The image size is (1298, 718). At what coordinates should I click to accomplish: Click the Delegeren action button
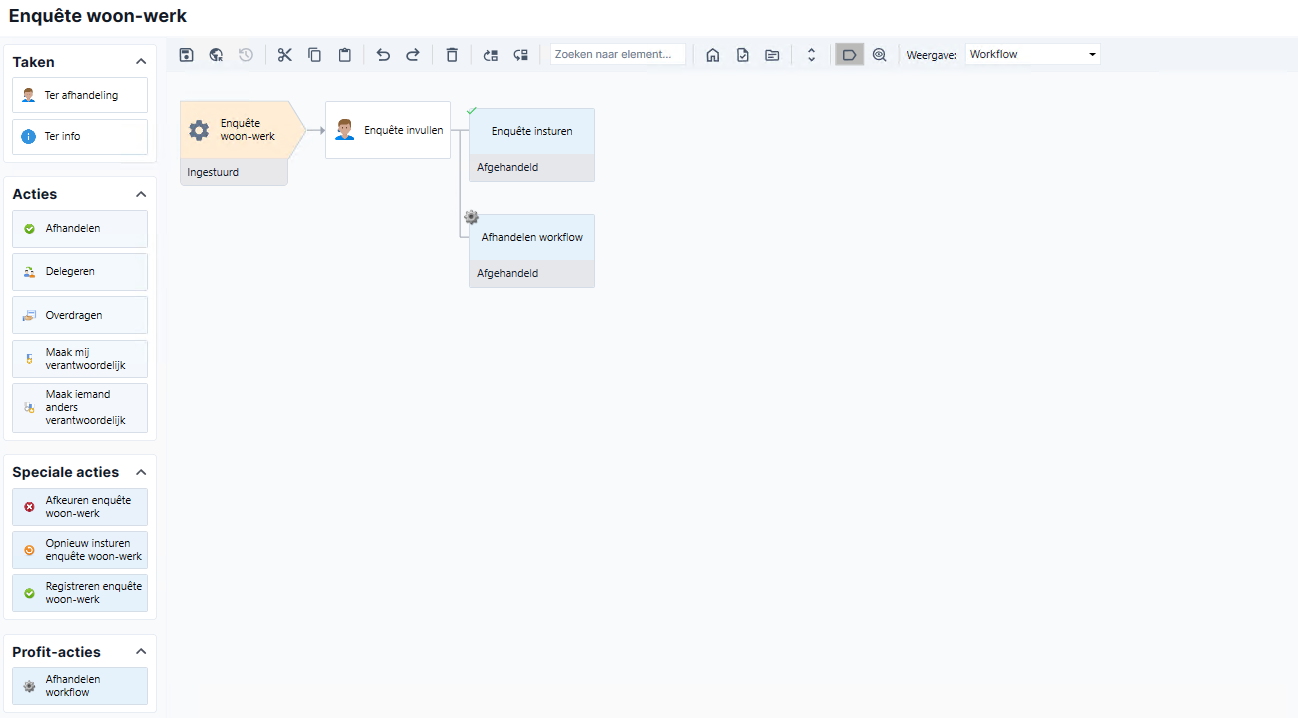[80, 272]
